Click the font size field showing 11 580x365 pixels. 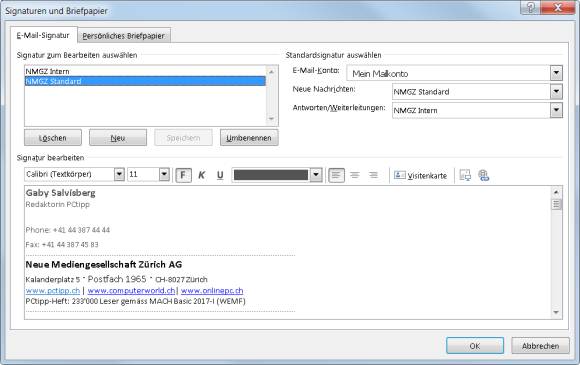(143, 174)
